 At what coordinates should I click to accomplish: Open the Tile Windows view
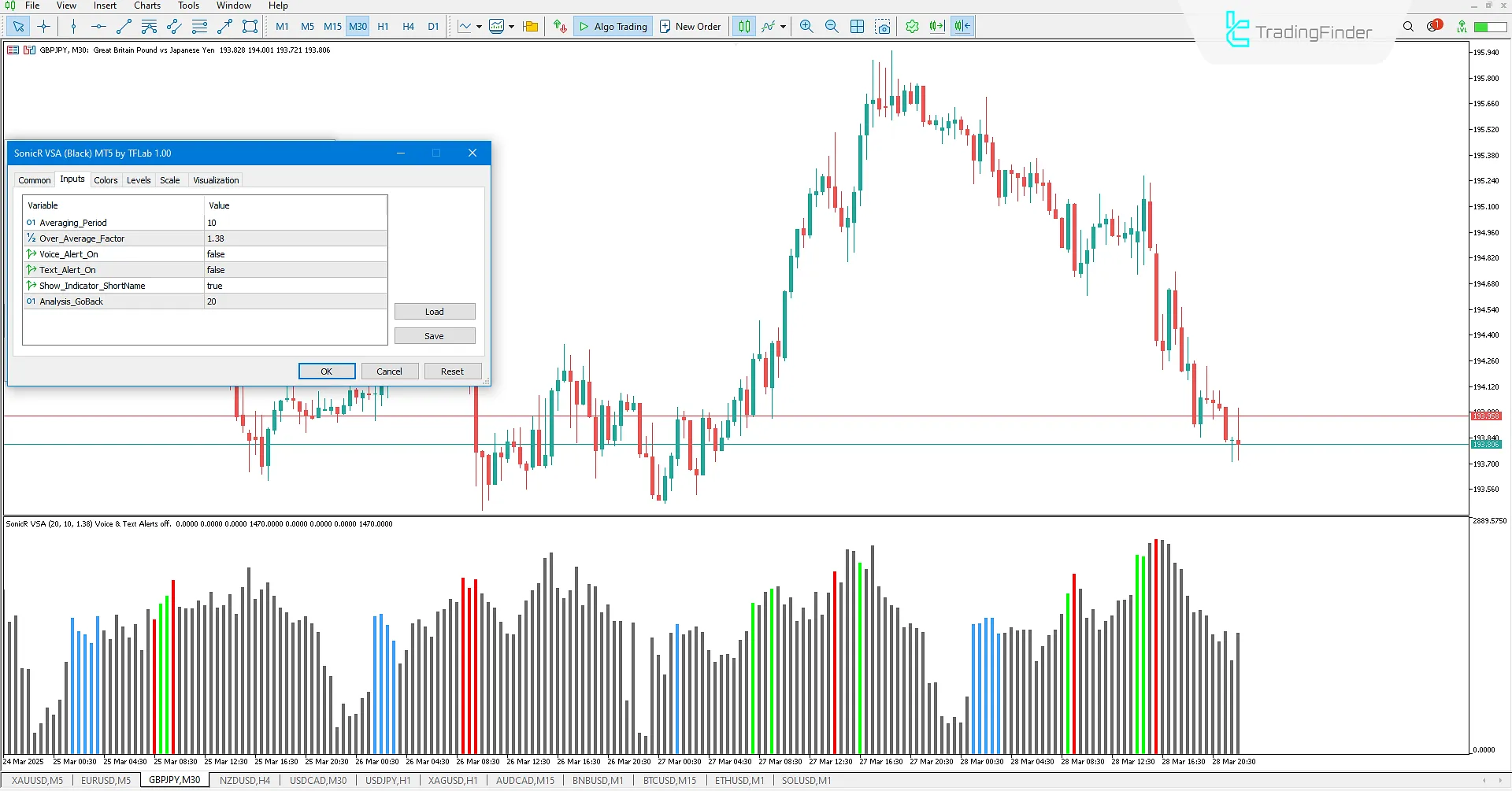point(857,26)
